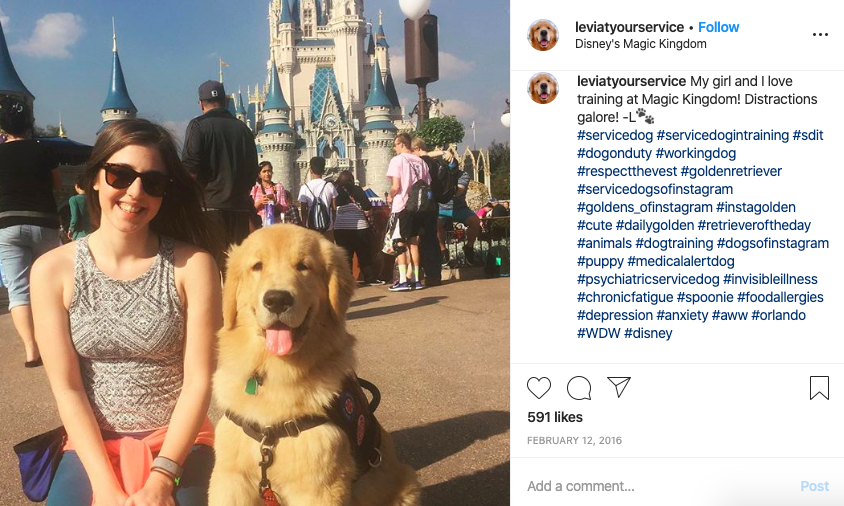
Task: Open #disney hashtag
Action: 648,333
